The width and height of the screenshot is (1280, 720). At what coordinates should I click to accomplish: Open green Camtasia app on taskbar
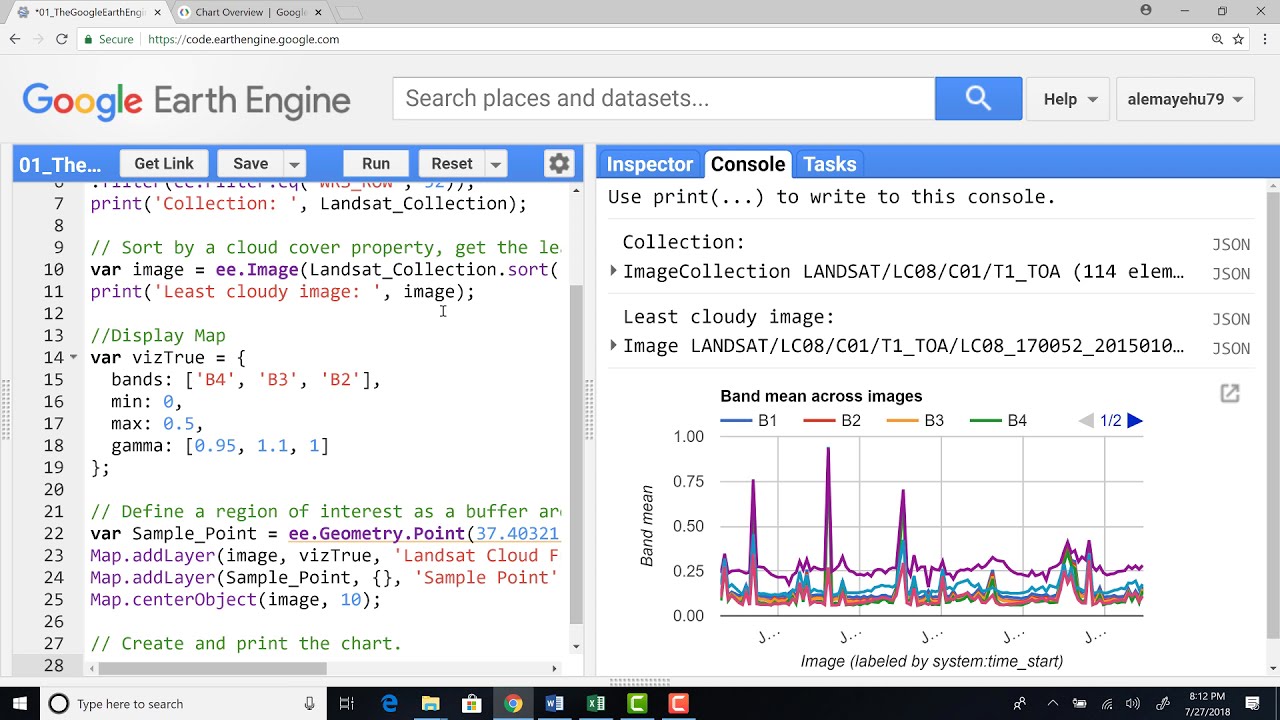click(637, 703)
